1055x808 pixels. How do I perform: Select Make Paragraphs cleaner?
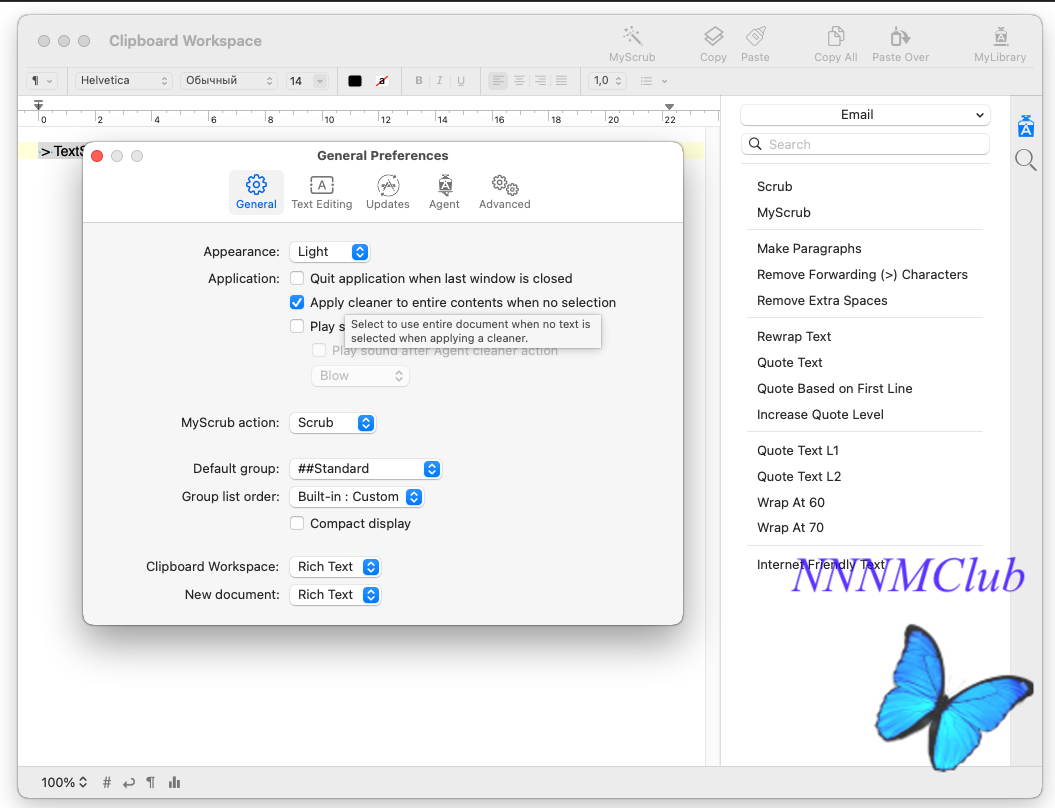pos(809,248)
